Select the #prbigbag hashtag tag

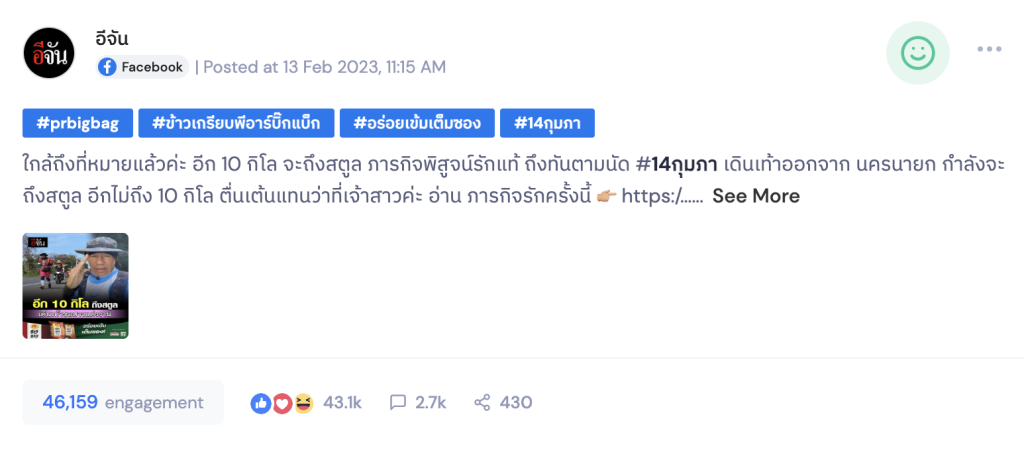[77, 123]
